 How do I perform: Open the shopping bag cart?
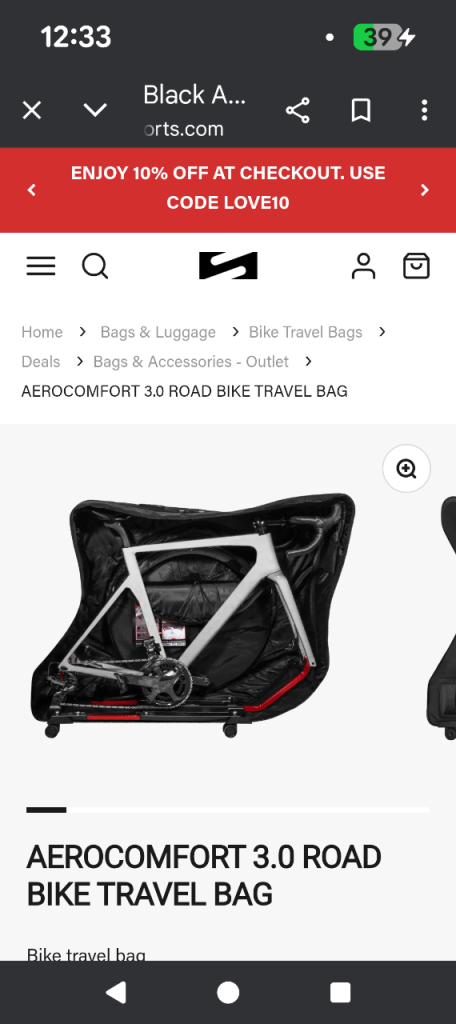pyautogui.click(x=416, y=266)
